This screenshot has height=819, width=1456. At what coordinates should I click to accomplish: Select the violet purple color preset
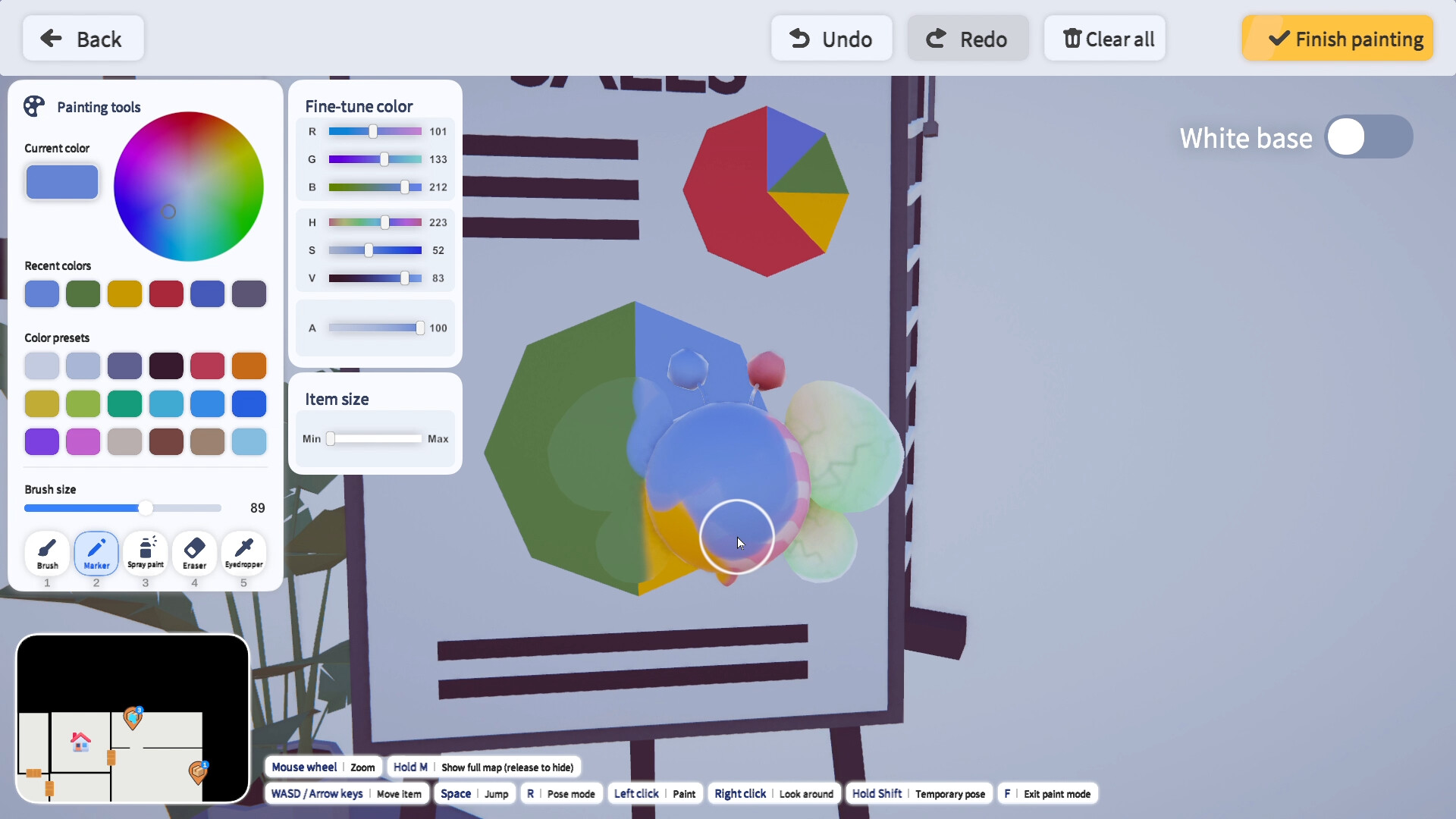[42, 441]
